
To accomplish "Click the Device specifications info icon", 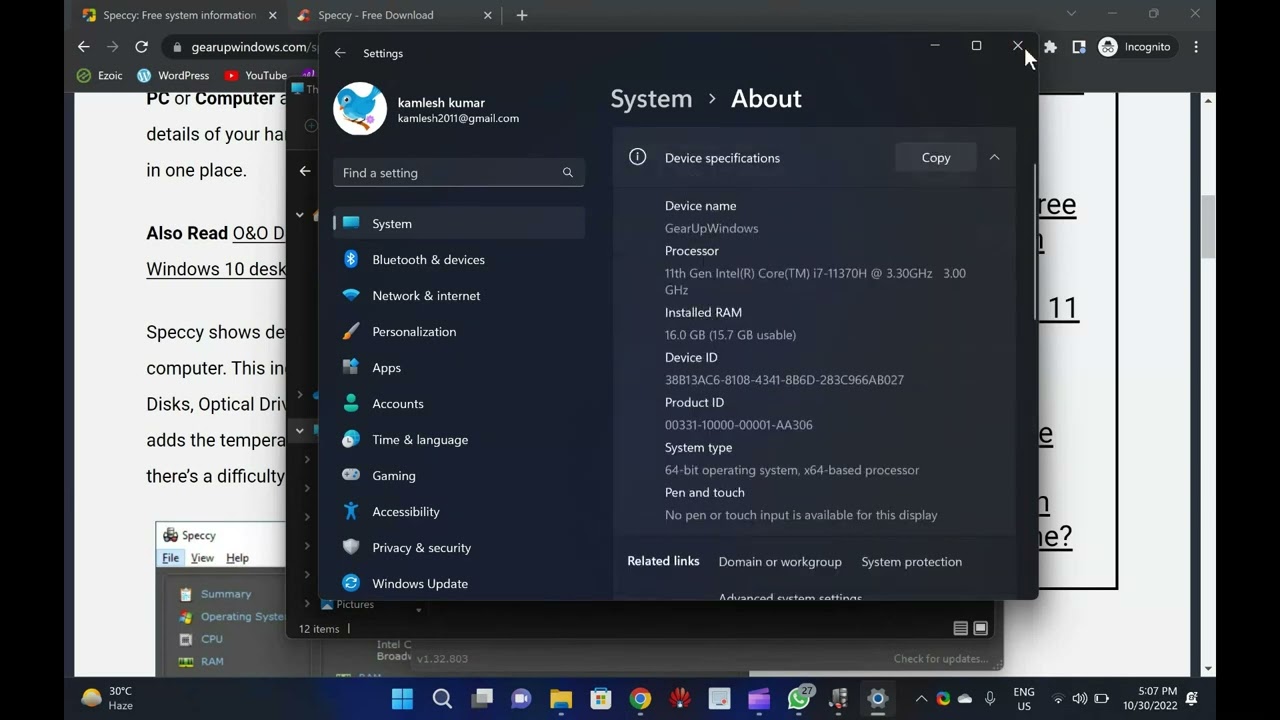I will click(637, 157).
